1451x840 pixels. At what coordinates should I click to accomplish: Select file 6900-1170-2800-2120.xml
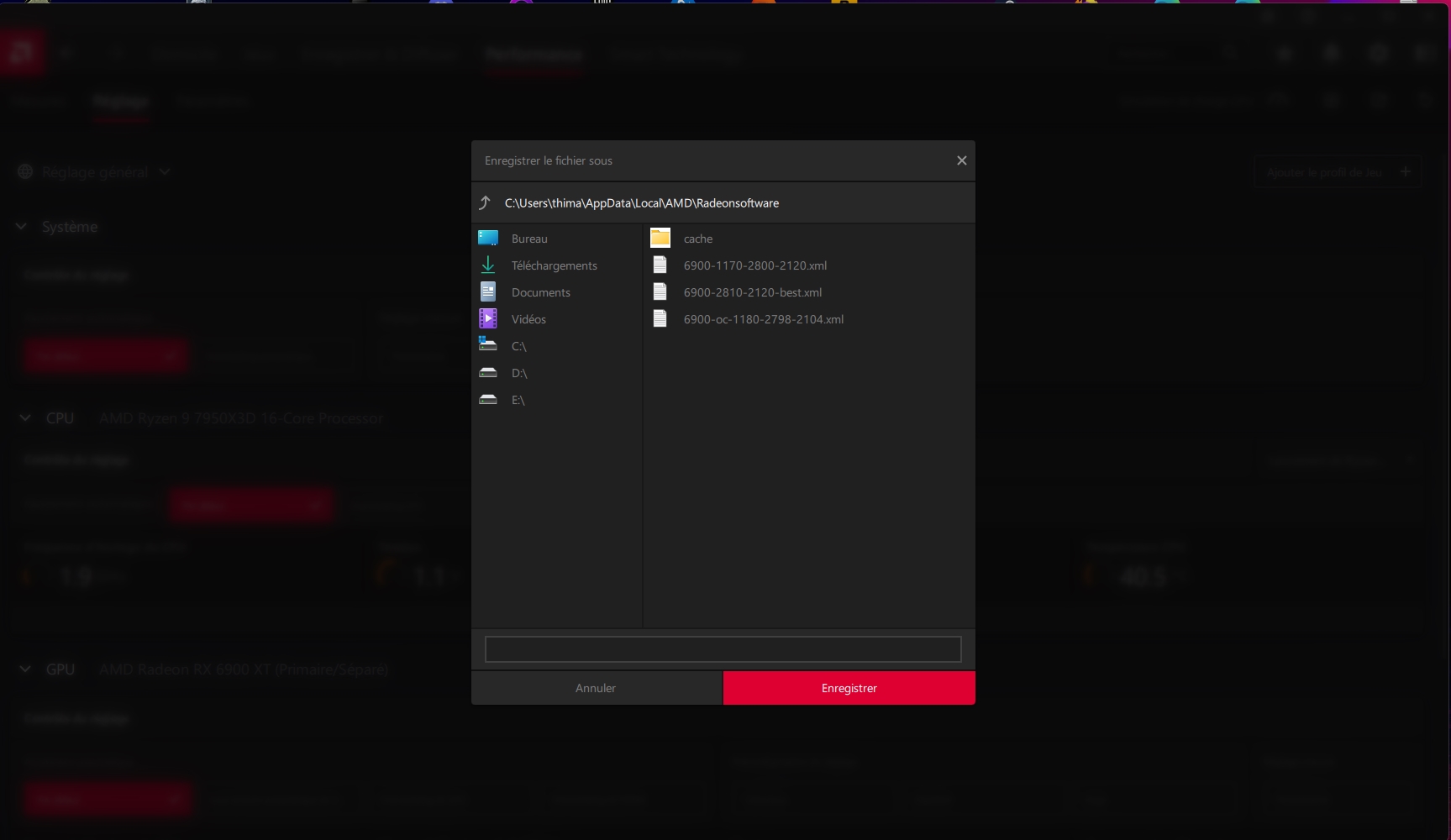(x=754, y=265)
